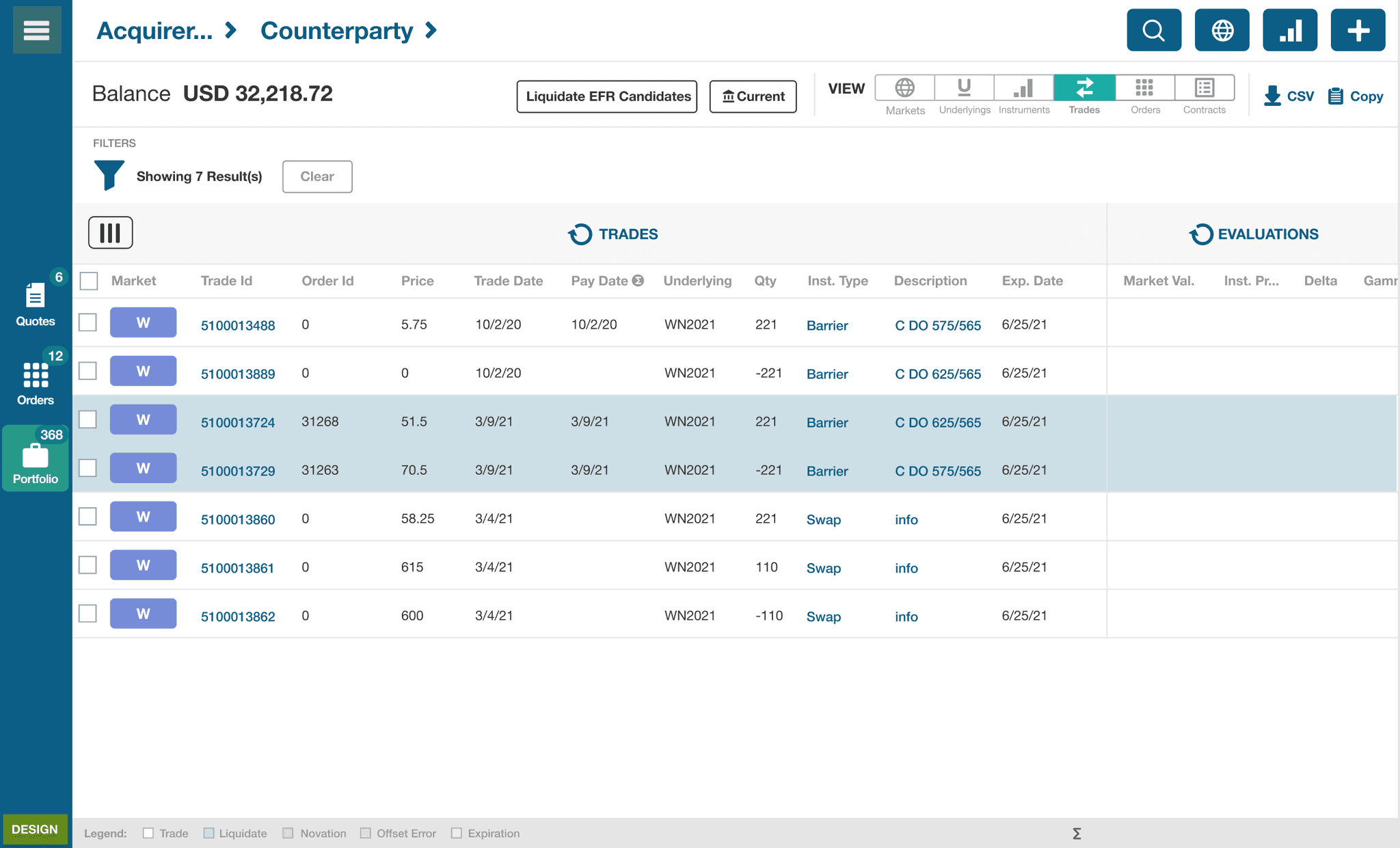Refresh the Evaluations panel icon
This screenshot has height=848, width=1400.
coord(1200,234)
